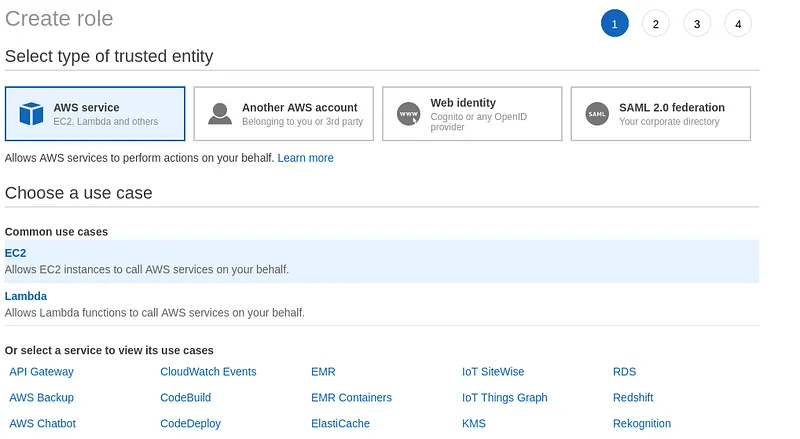Select the EMR service link
Viewport: 800px width, 439px height.
[x=323, y=372]
